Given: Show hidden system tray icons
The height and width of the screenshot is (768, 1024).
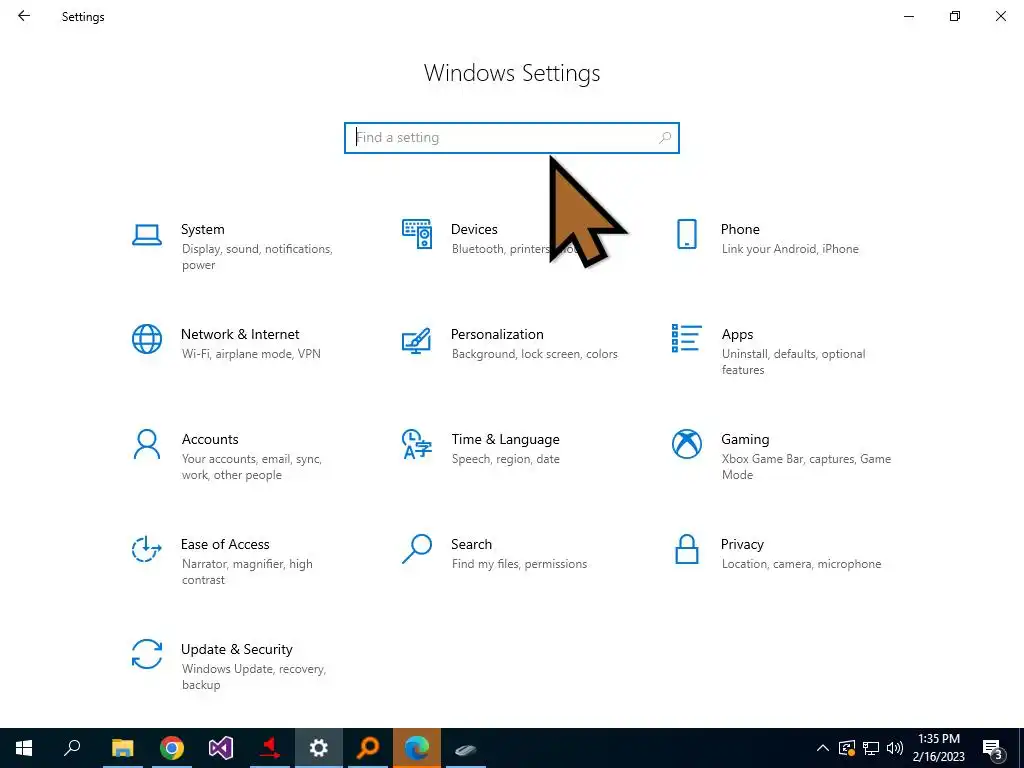Looking at the screenshot, I should (823, 748).
